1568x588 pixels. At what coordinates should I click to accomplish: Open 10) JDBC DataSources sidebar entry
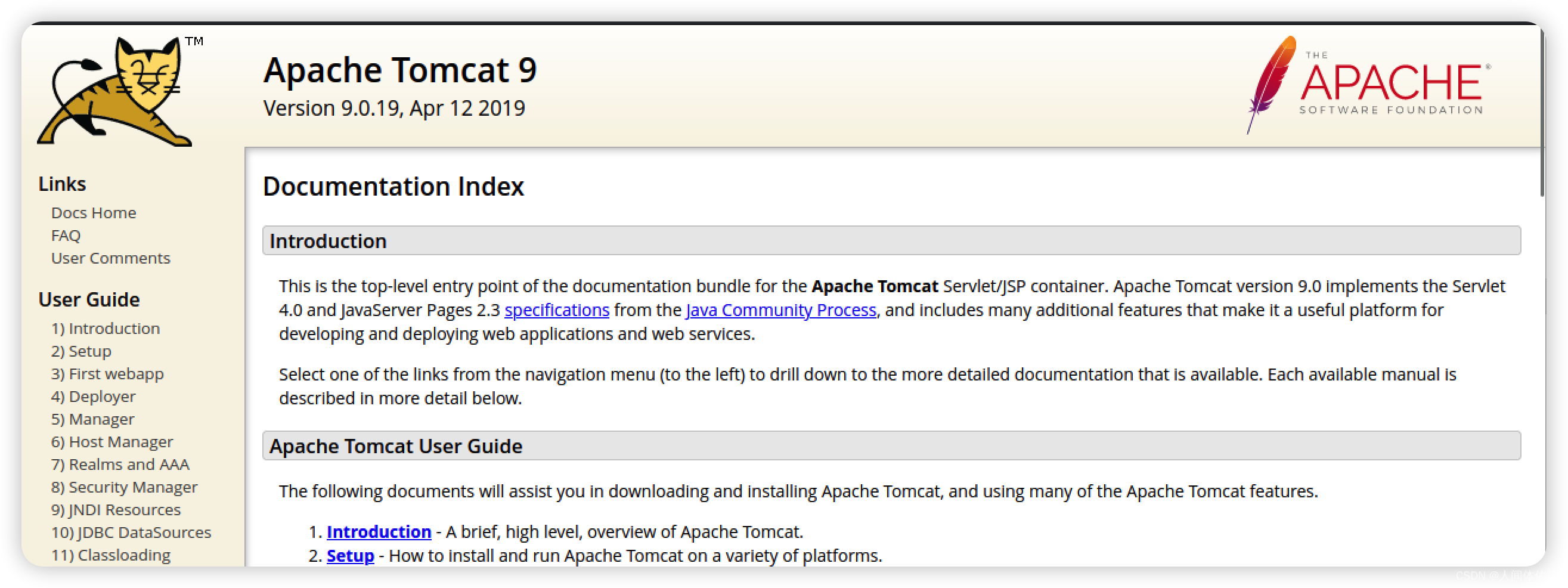point(131,531)
